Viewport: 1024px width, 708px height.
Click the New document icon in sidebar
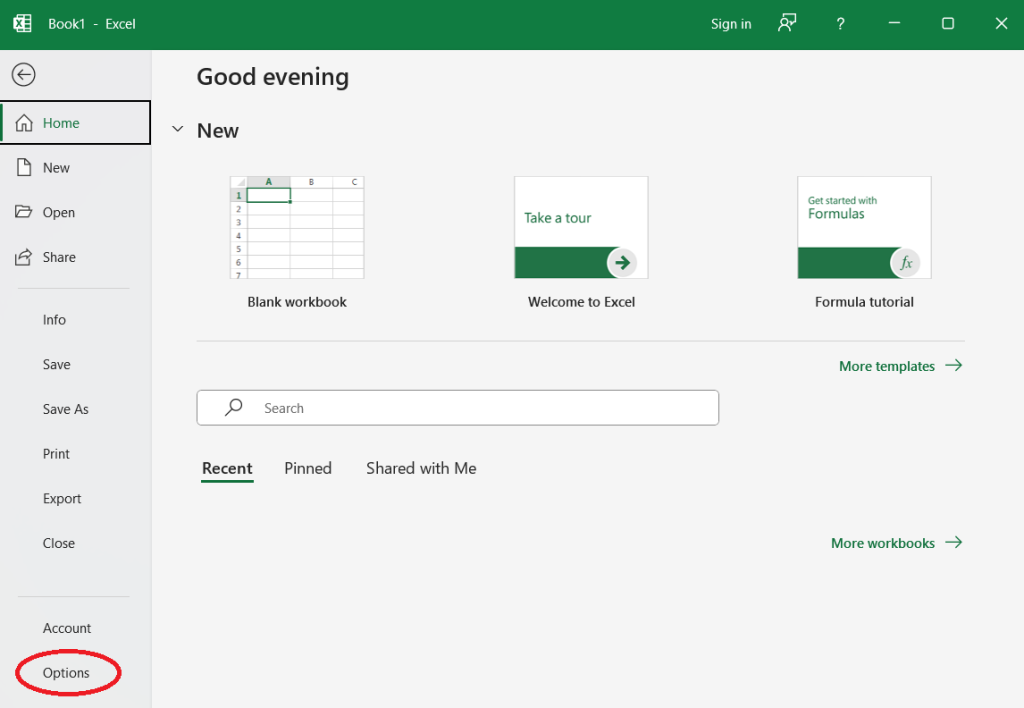point(24,168)
